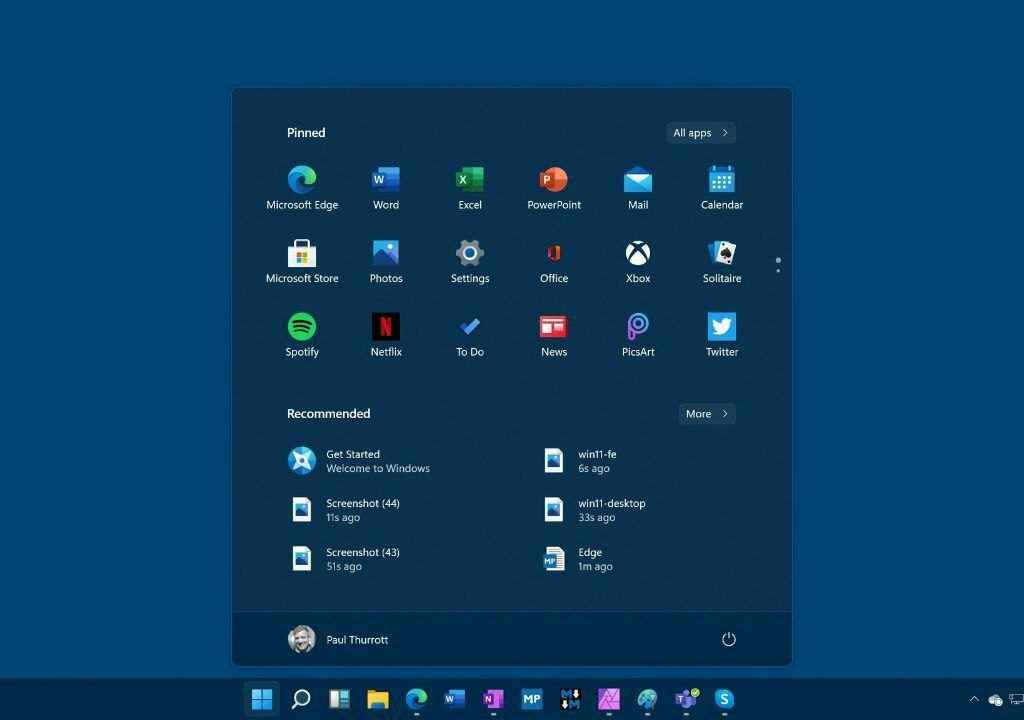Launch Netflix pinned app
1024x720 pixels.
(x=386, y=335)
